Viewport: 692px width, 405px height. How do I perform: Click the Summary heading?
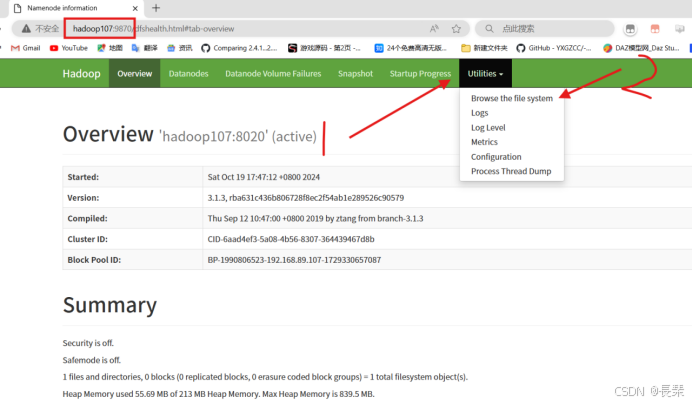tap(110, 305)
